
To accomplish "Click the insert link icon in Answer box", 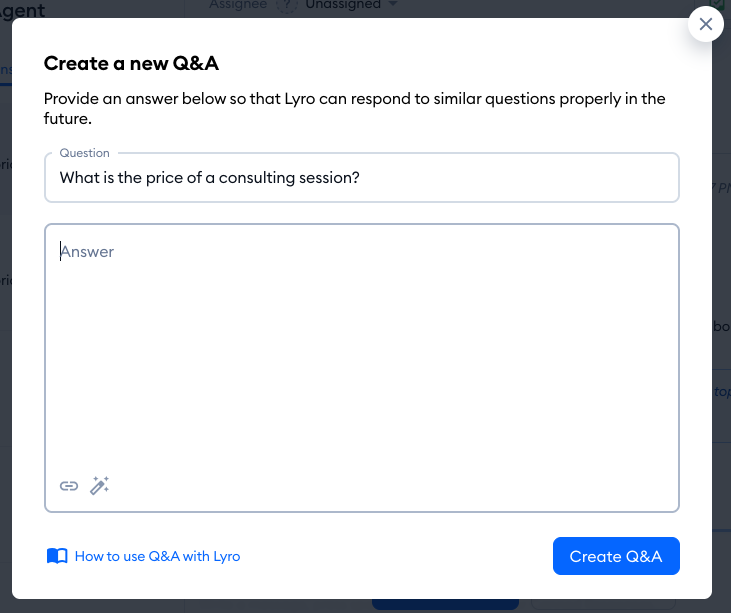I will 69,486.
